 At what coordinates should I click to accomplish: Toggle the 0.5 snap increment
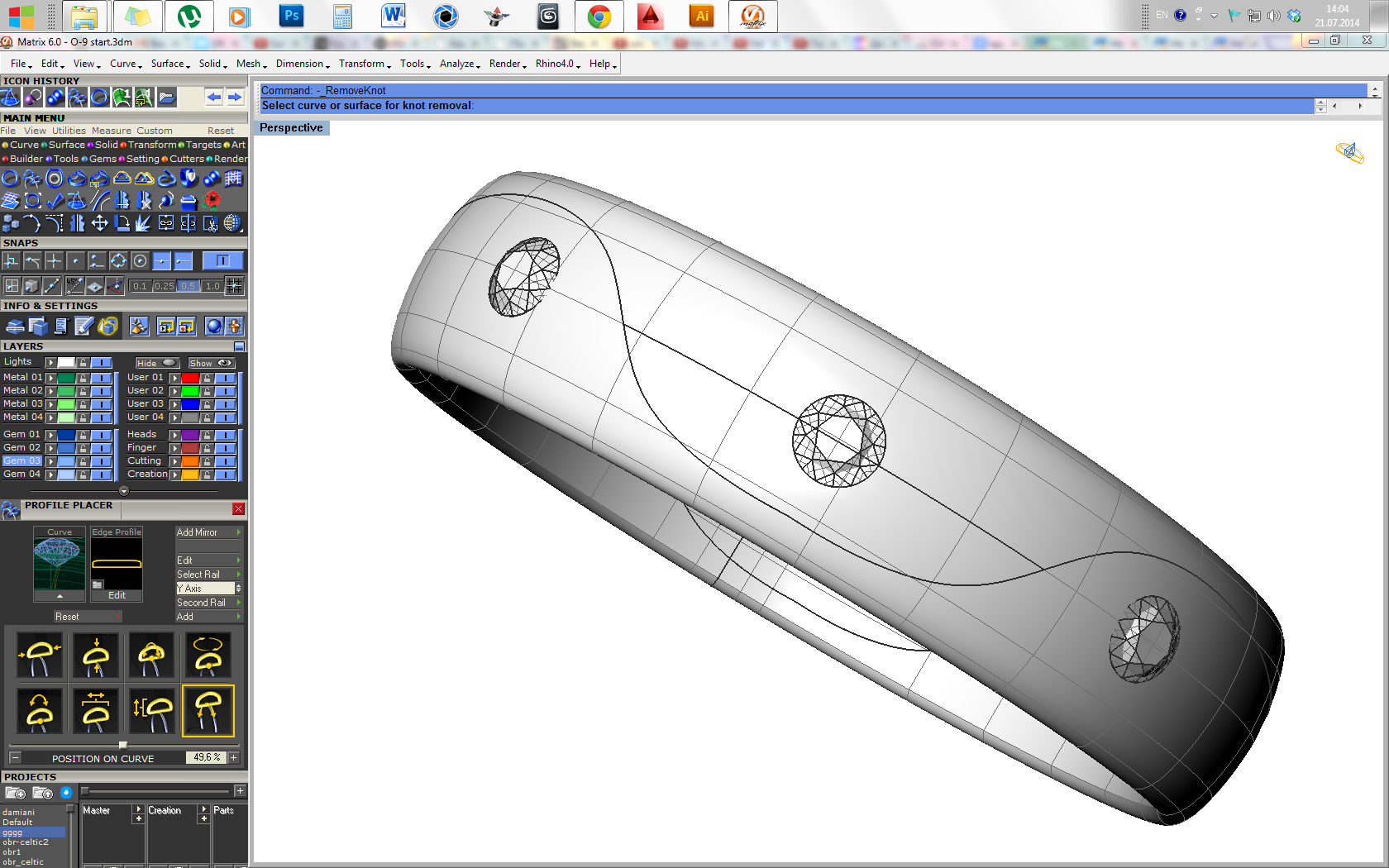[x=189, y=286]
